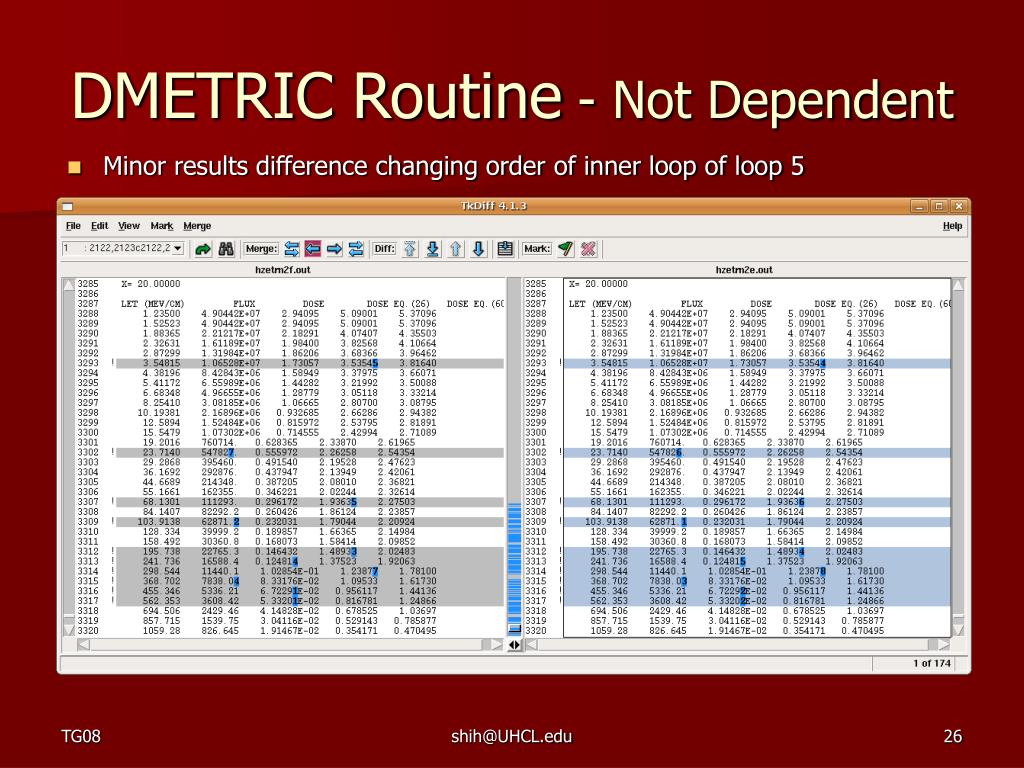Maximize the TkDiff window
This screenshot has width=1024, height=768.
pyautogui.click(x=939, y=206)
